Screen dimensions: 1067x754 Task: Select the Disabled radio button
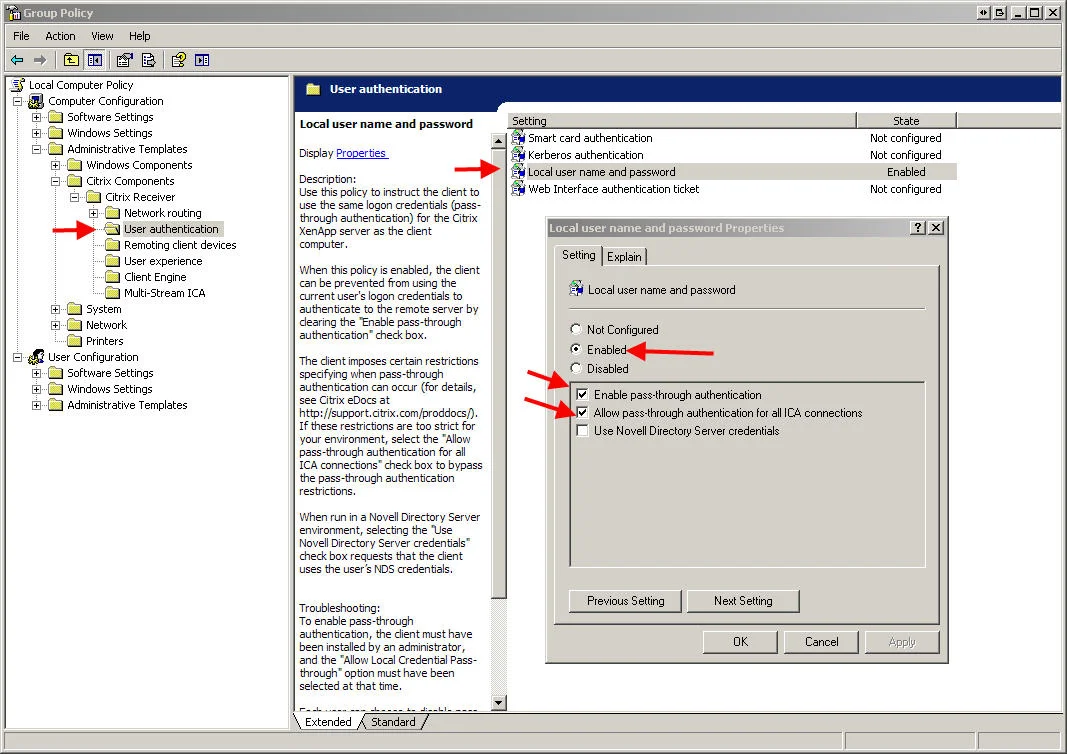coord(576,368)
